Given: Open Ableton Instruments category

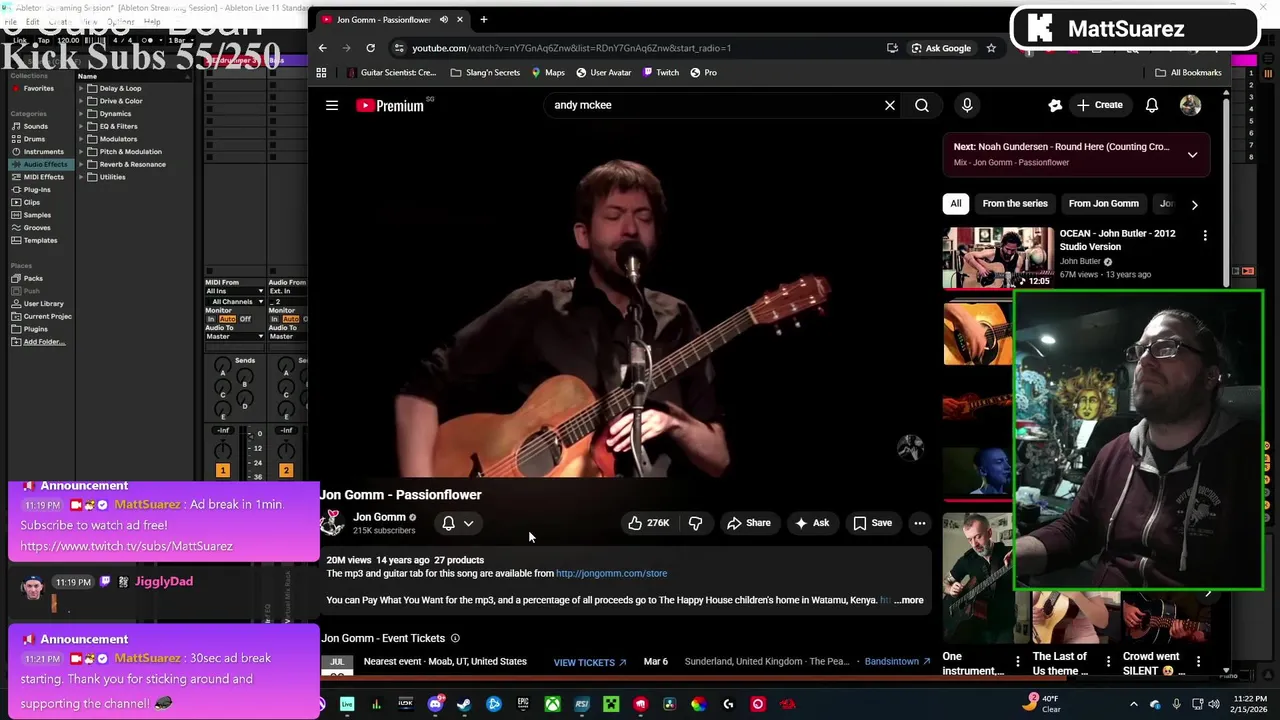Looking at the screenshot, I should (x=43, y=152).
